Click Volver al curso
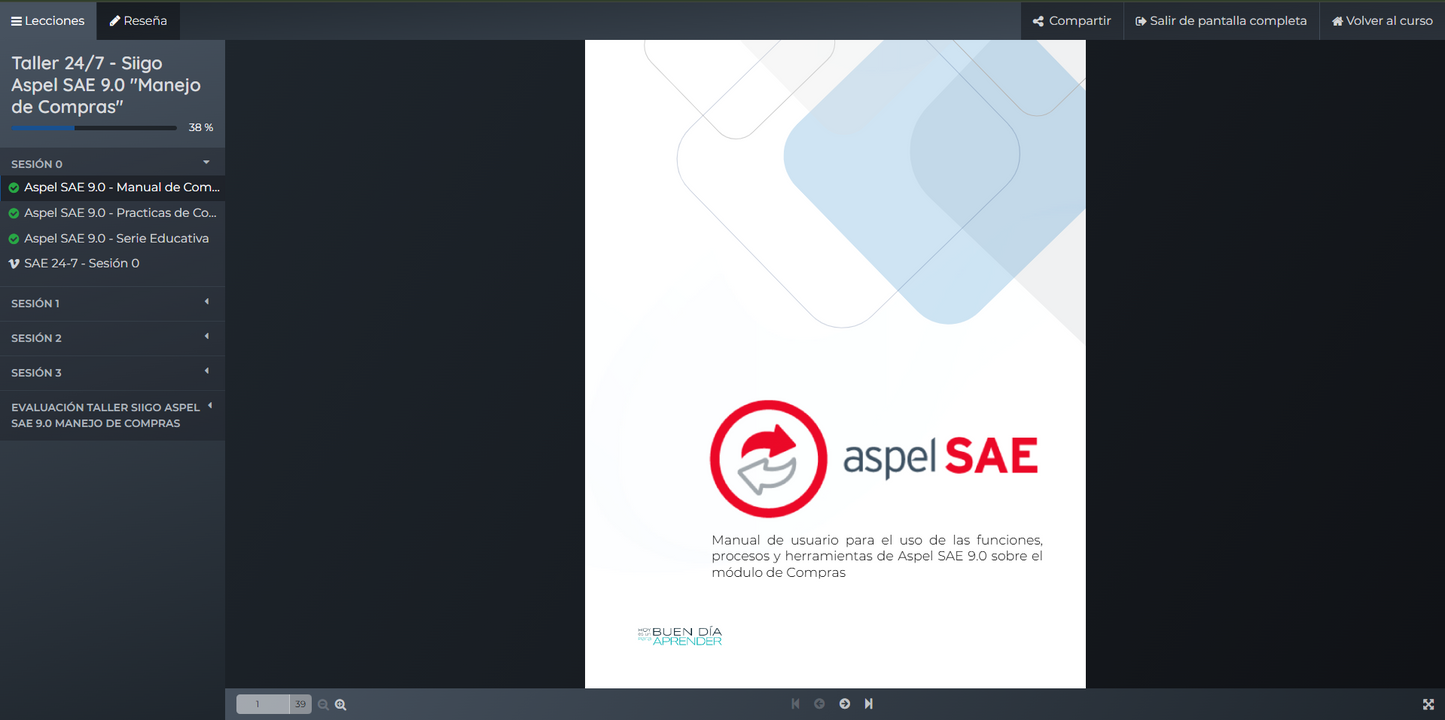This screenshot has height=720, width=1445. pyautogui.click(x=1382, y=21)
